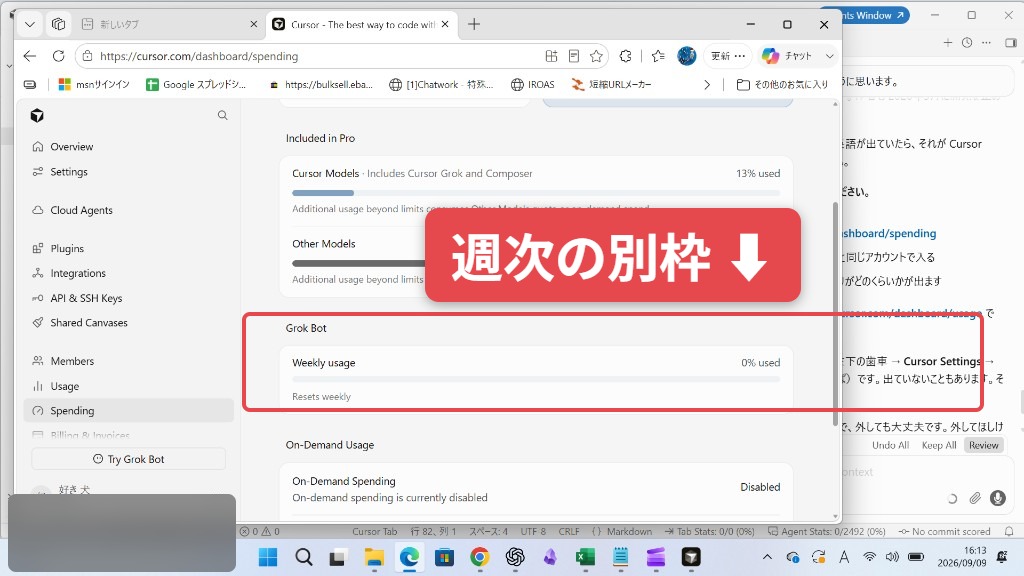
Task: Click the microphone icon in Cursor chat
Action: pos(997,498)
